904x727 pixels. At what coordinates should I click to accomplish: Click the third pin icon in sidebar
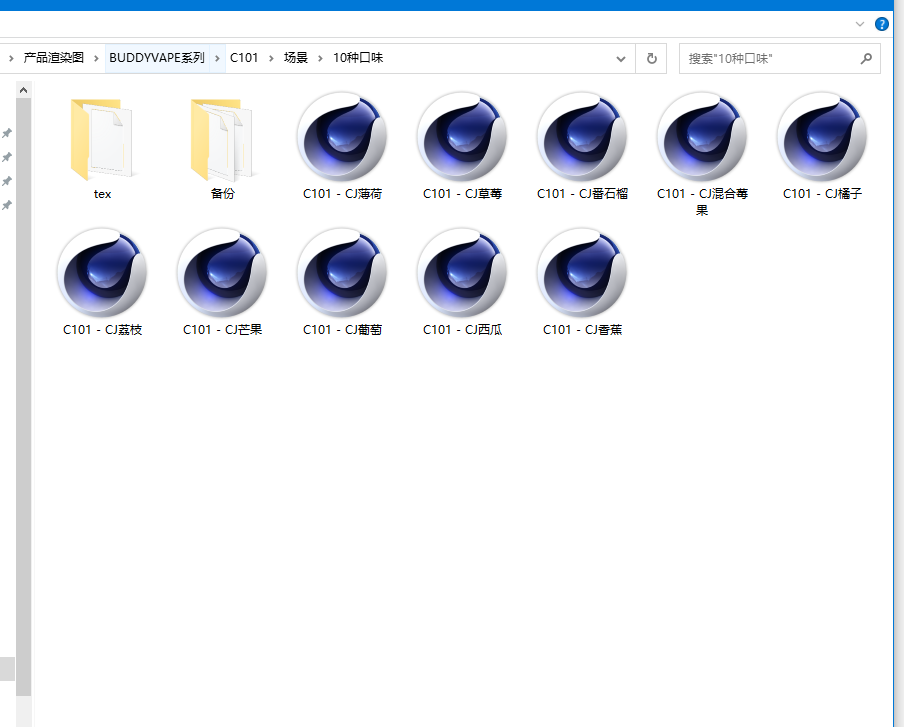(7, 181)
